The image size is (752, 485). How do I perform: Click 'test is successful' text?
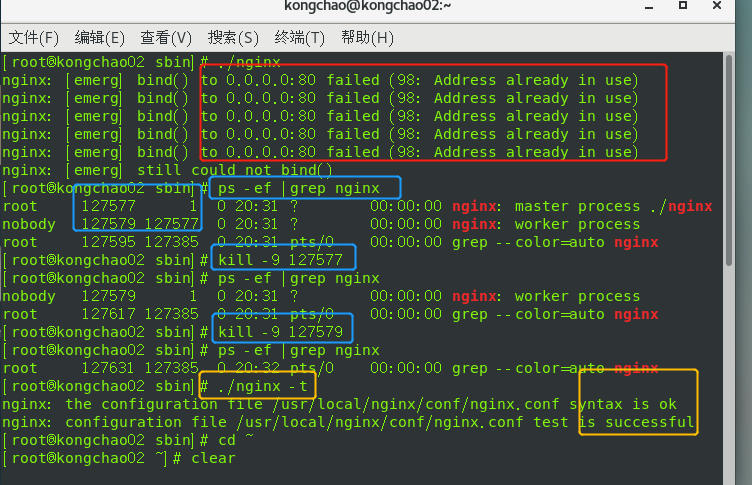click(614, 422)
